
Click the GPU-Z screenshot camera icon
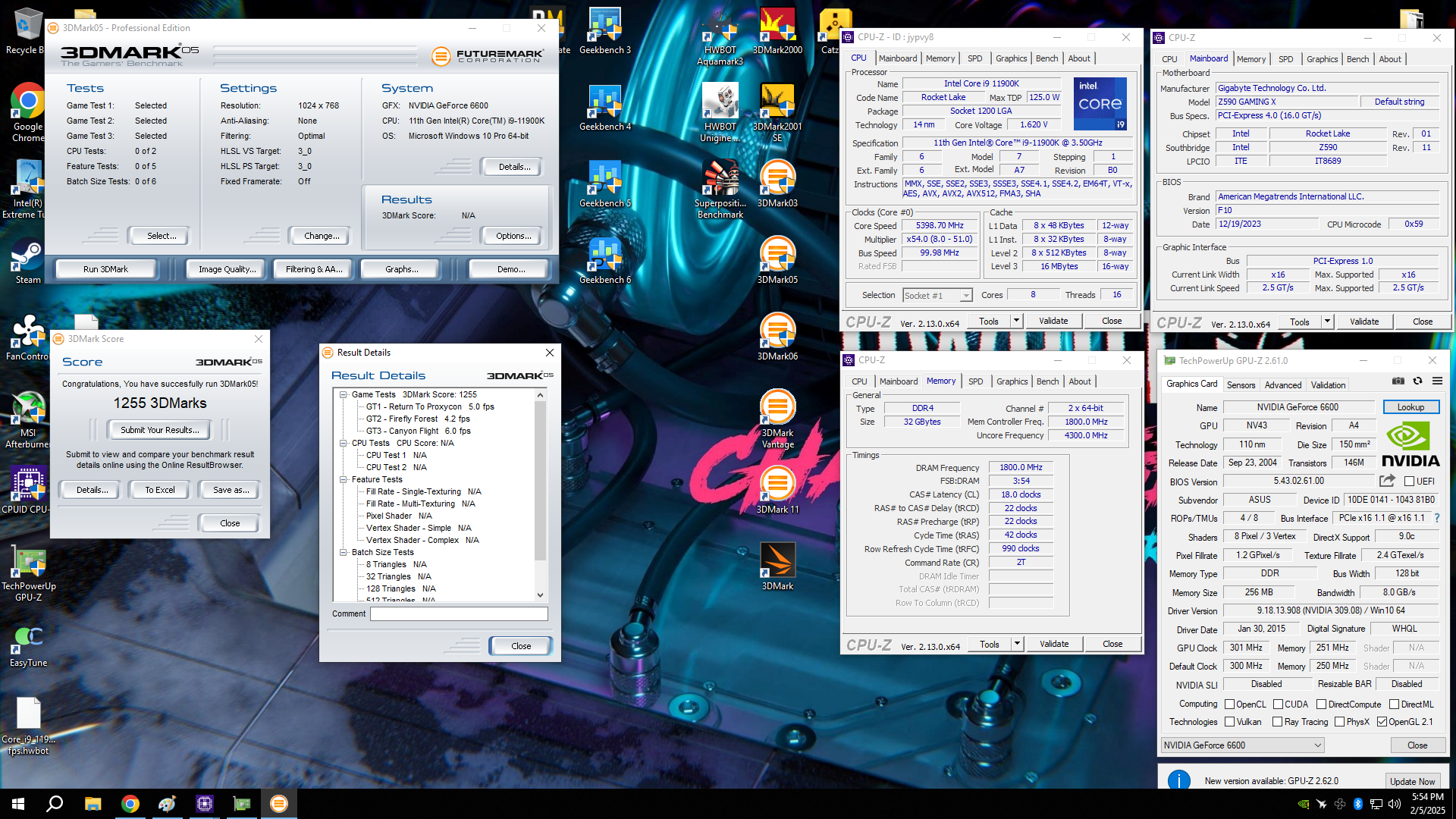1398,381
